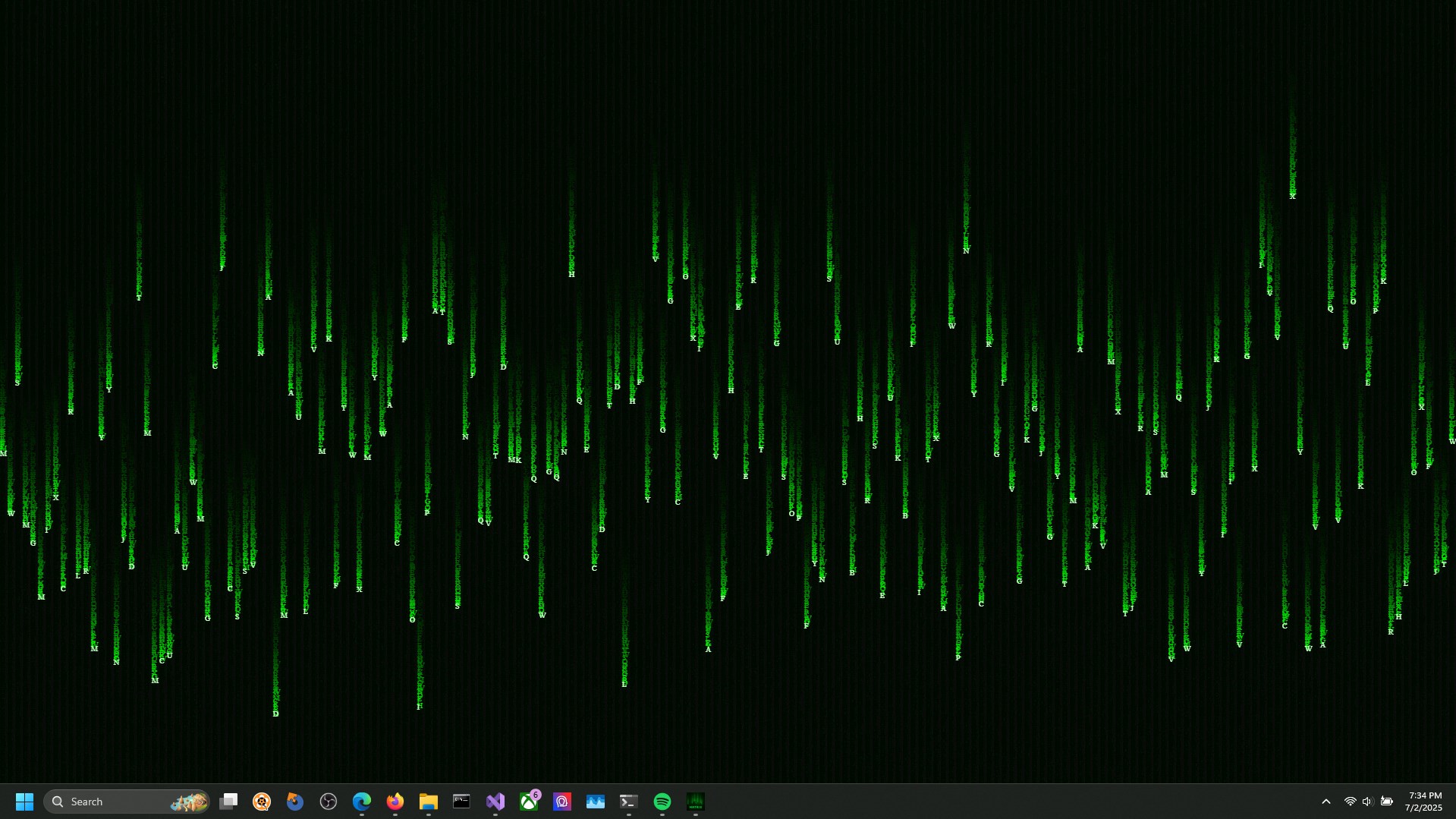Open the purple square app icon

[562, 802]
